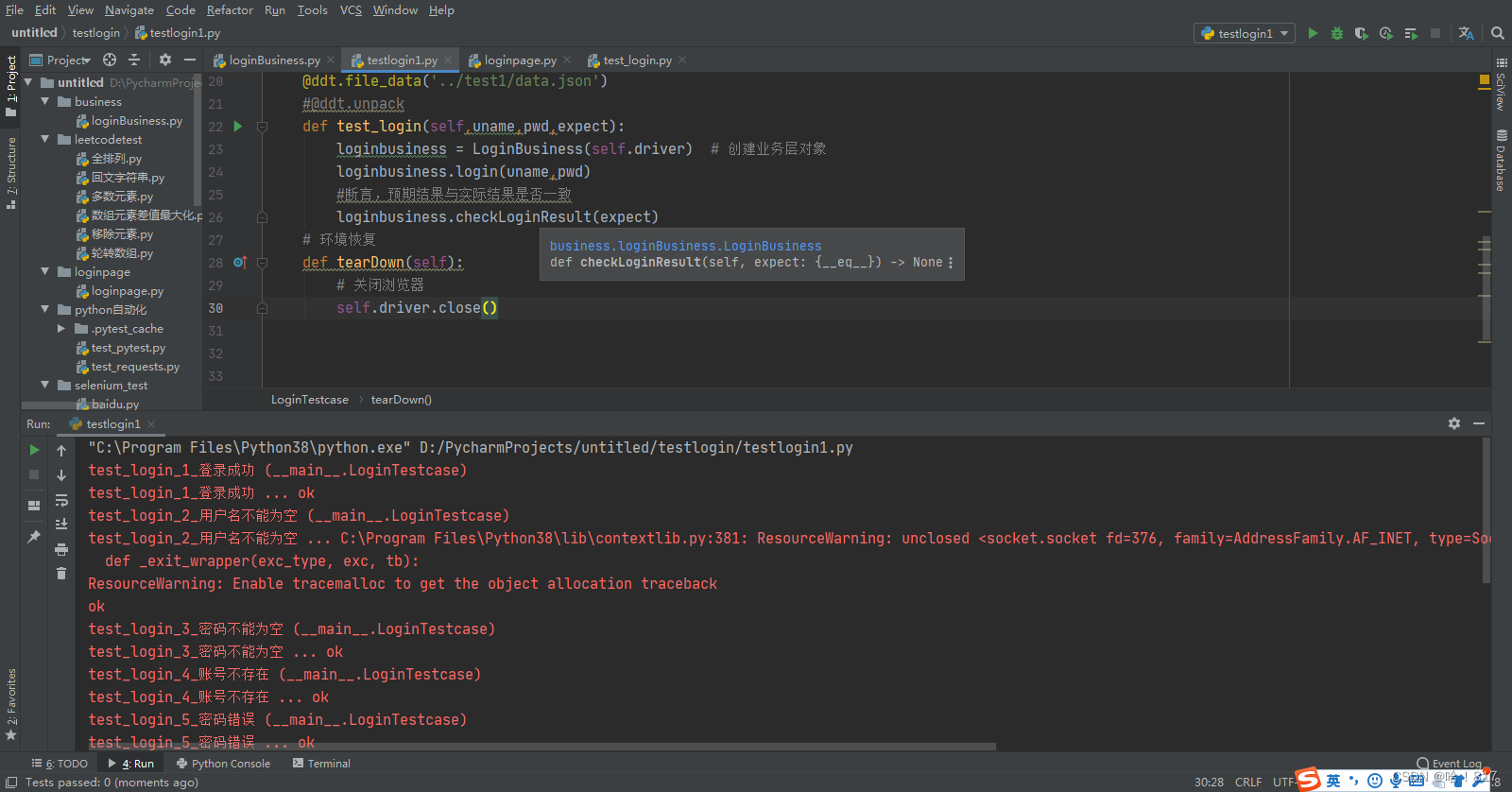Open the Favorites side panel
Image resolution: width=1512 pixels, height=792 pixels.
(10, 704)
